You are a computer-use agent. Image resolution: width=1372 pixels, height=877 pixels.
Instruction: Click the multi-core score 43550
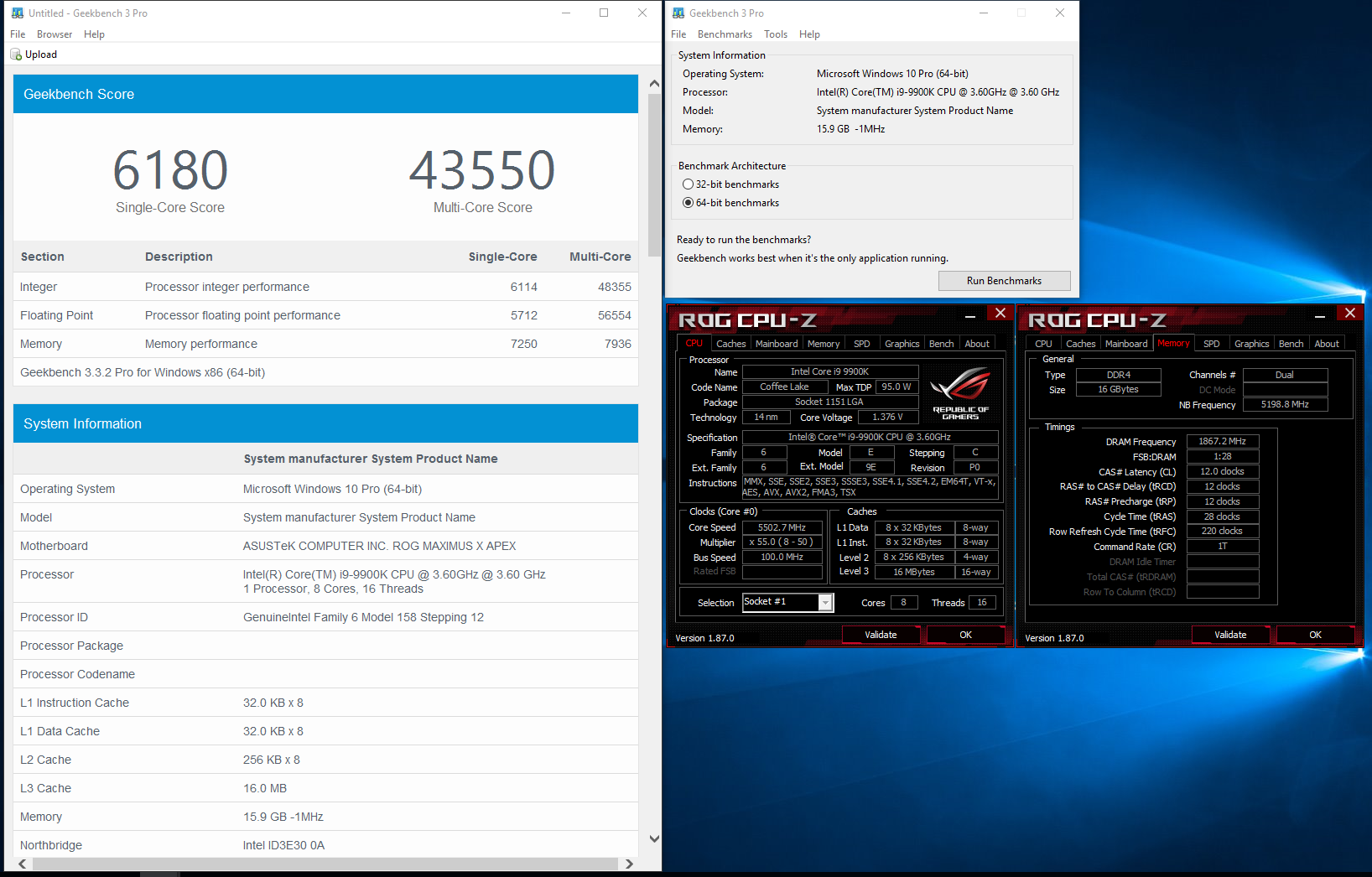[x=482, y=170]
